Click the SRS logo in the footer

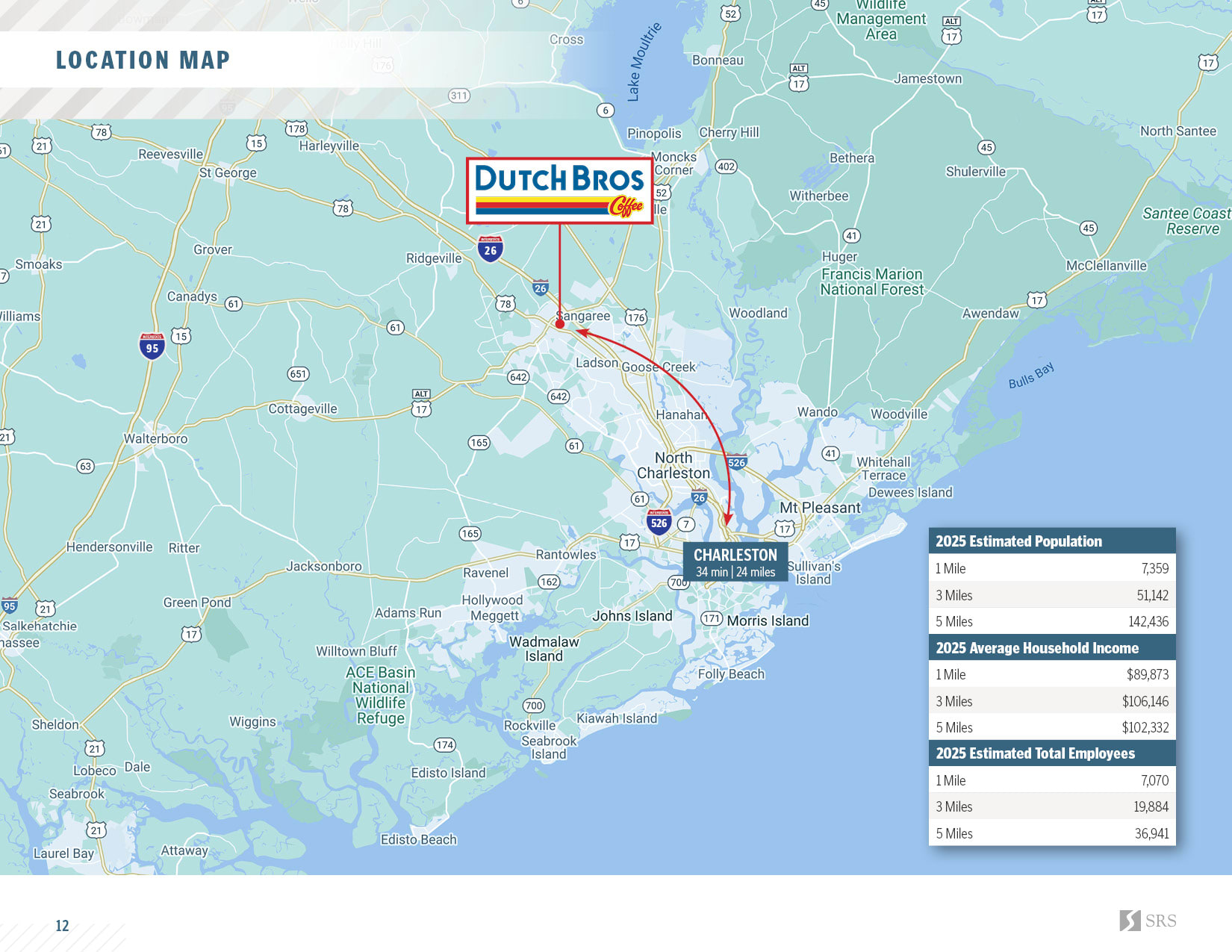pyautogui.click(x=1148, y=921)
